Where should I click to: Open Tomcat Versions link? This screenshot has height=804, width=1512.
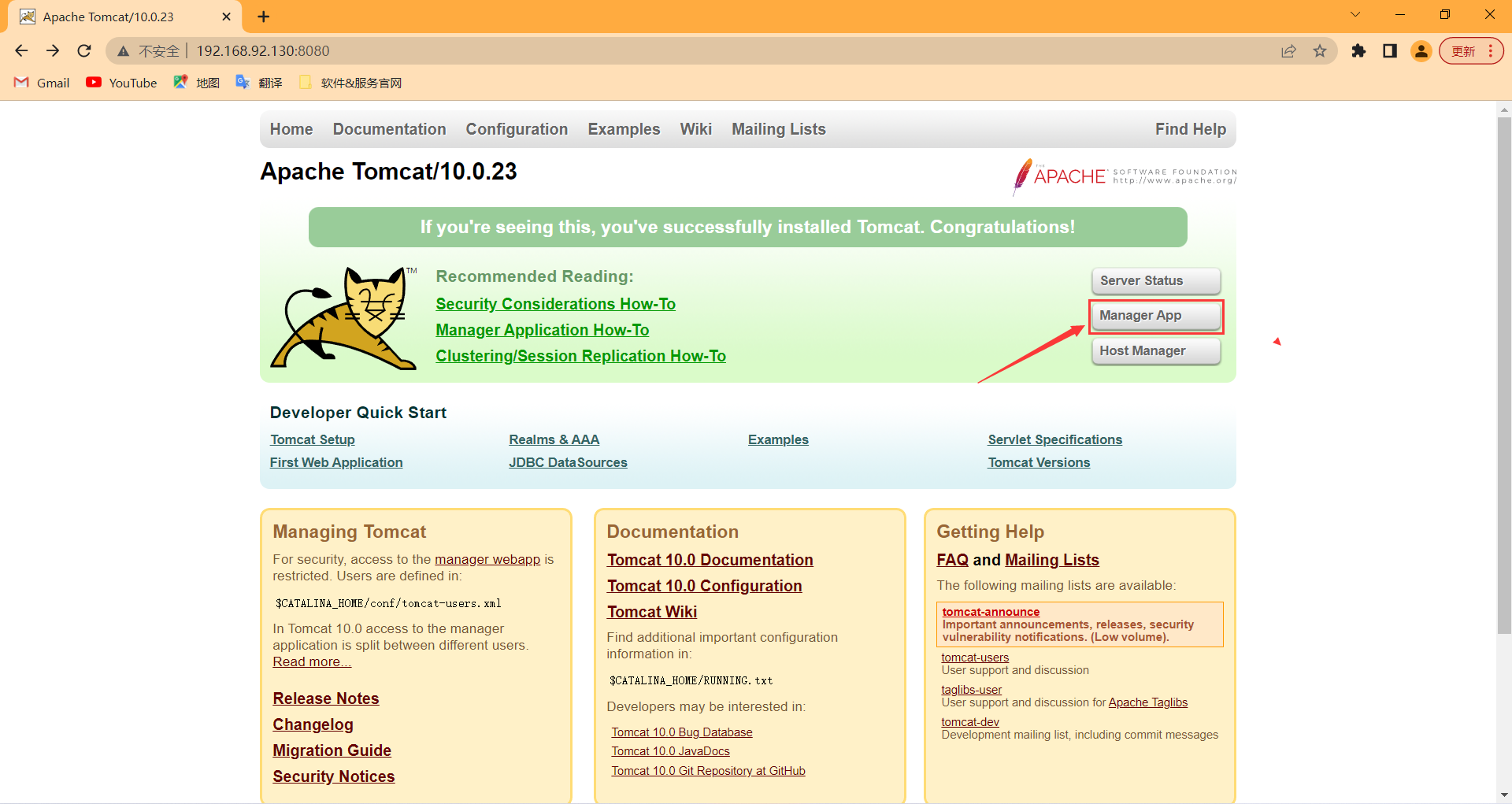tap(1039, 462)
